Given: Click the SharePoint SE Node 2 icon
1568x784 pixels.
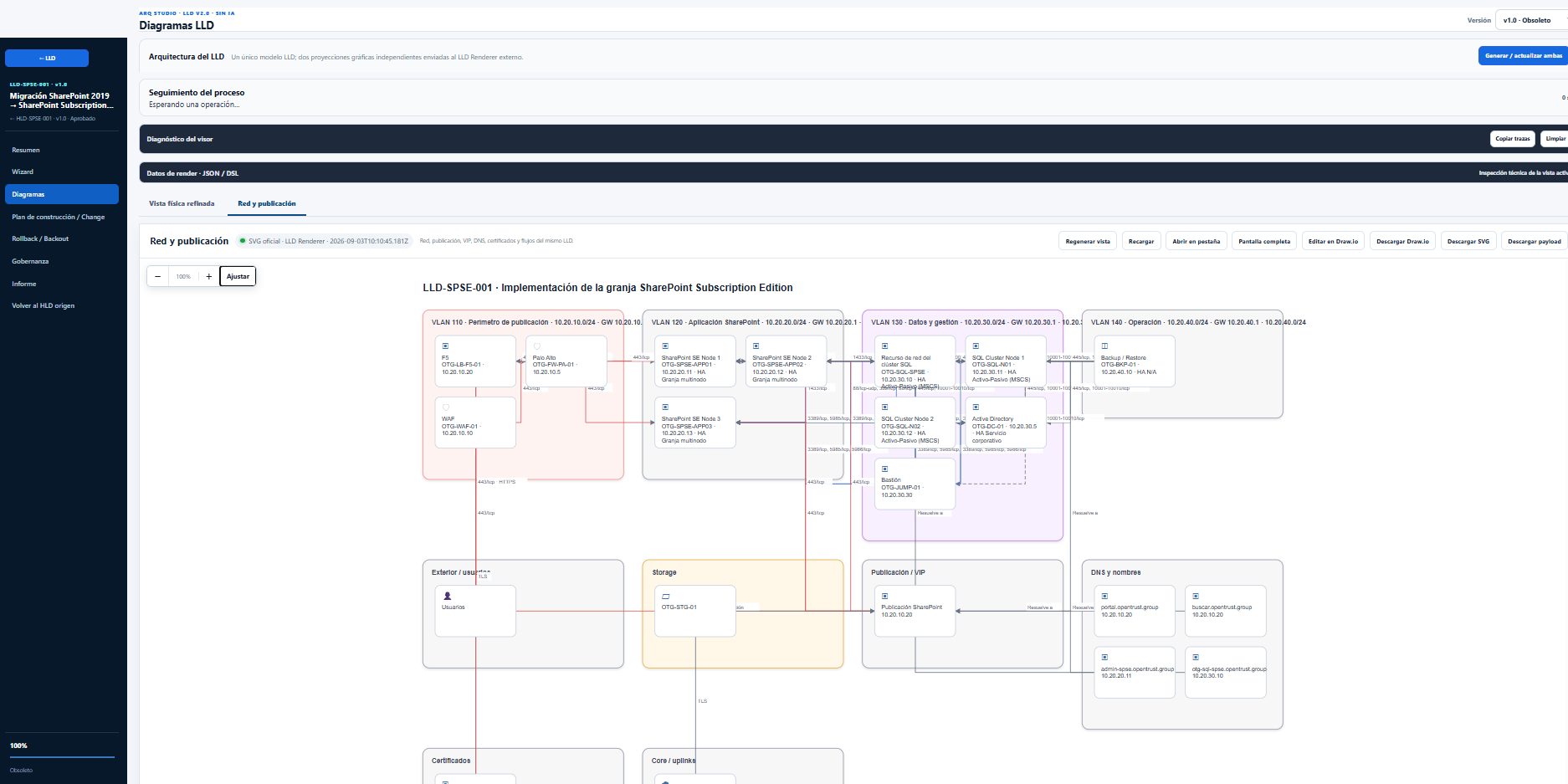Looking at the screenshot, I should tap(756, 346).
